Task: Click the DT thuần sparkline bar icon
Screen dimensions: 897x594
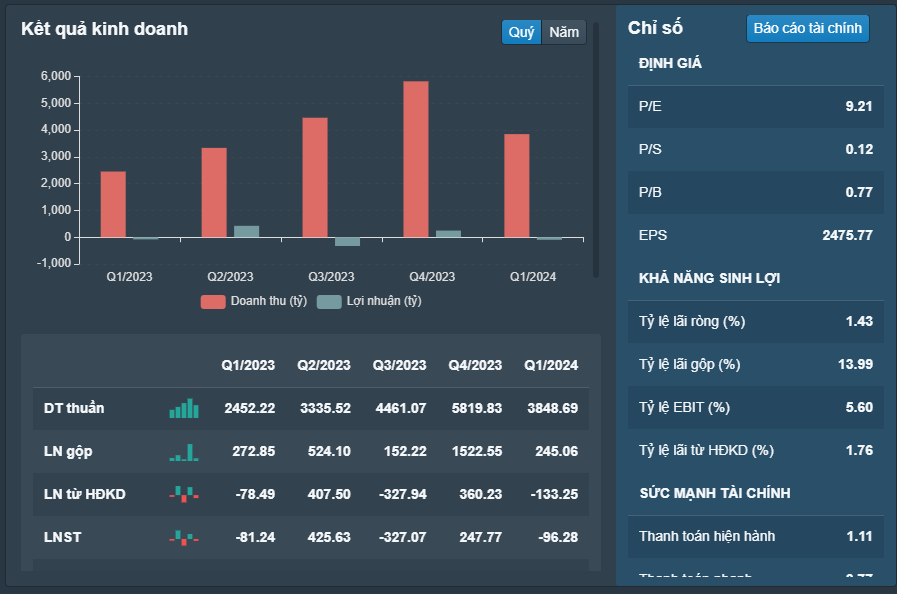Action: coord(184,408)
